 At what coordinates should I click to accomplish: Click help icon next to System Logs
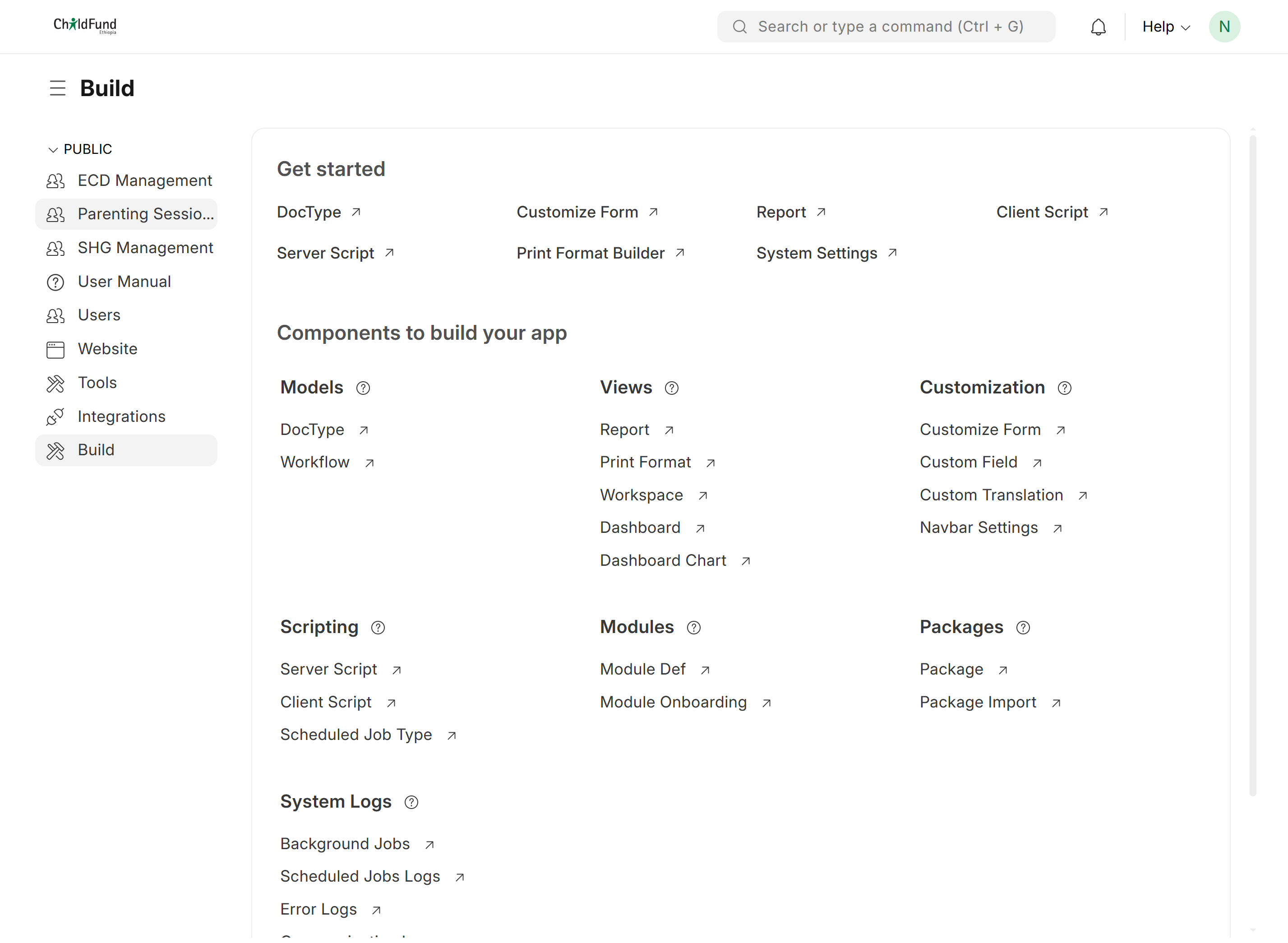[x=411, y=803]
